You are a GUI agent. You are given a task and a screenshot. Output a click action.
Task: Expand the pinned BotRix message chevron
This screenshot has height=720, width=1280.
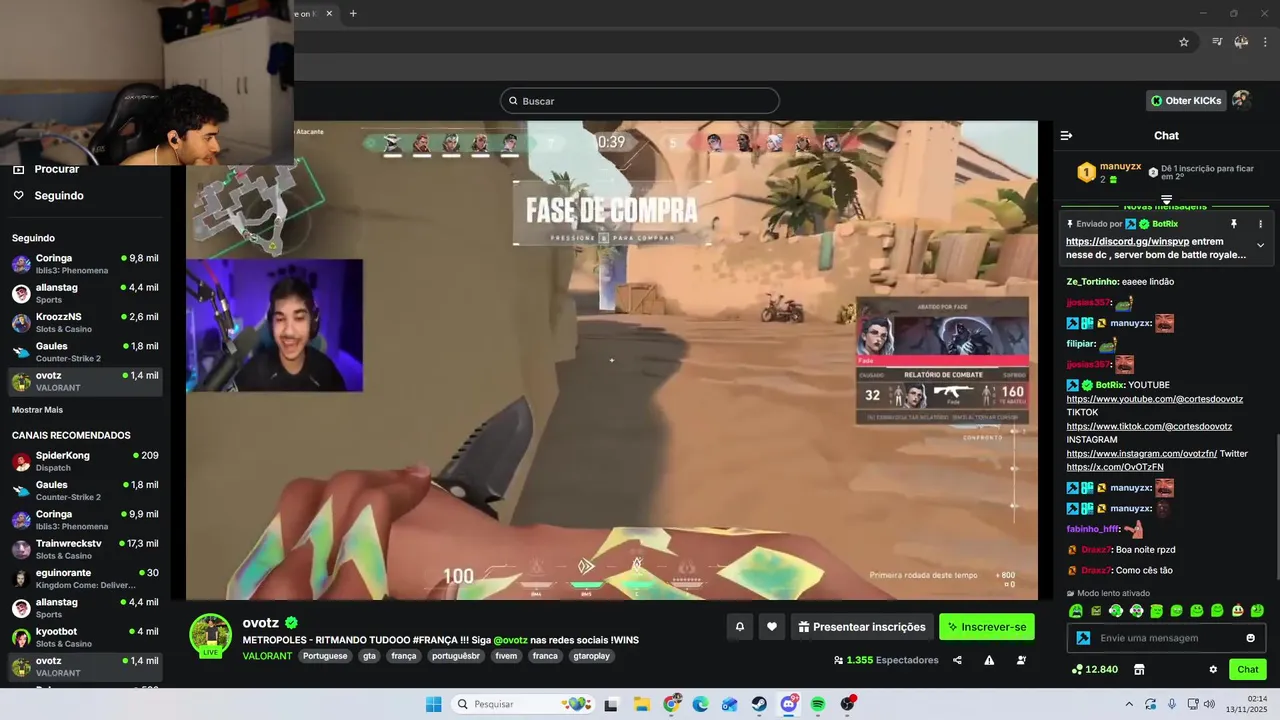tap(1260, 245)
